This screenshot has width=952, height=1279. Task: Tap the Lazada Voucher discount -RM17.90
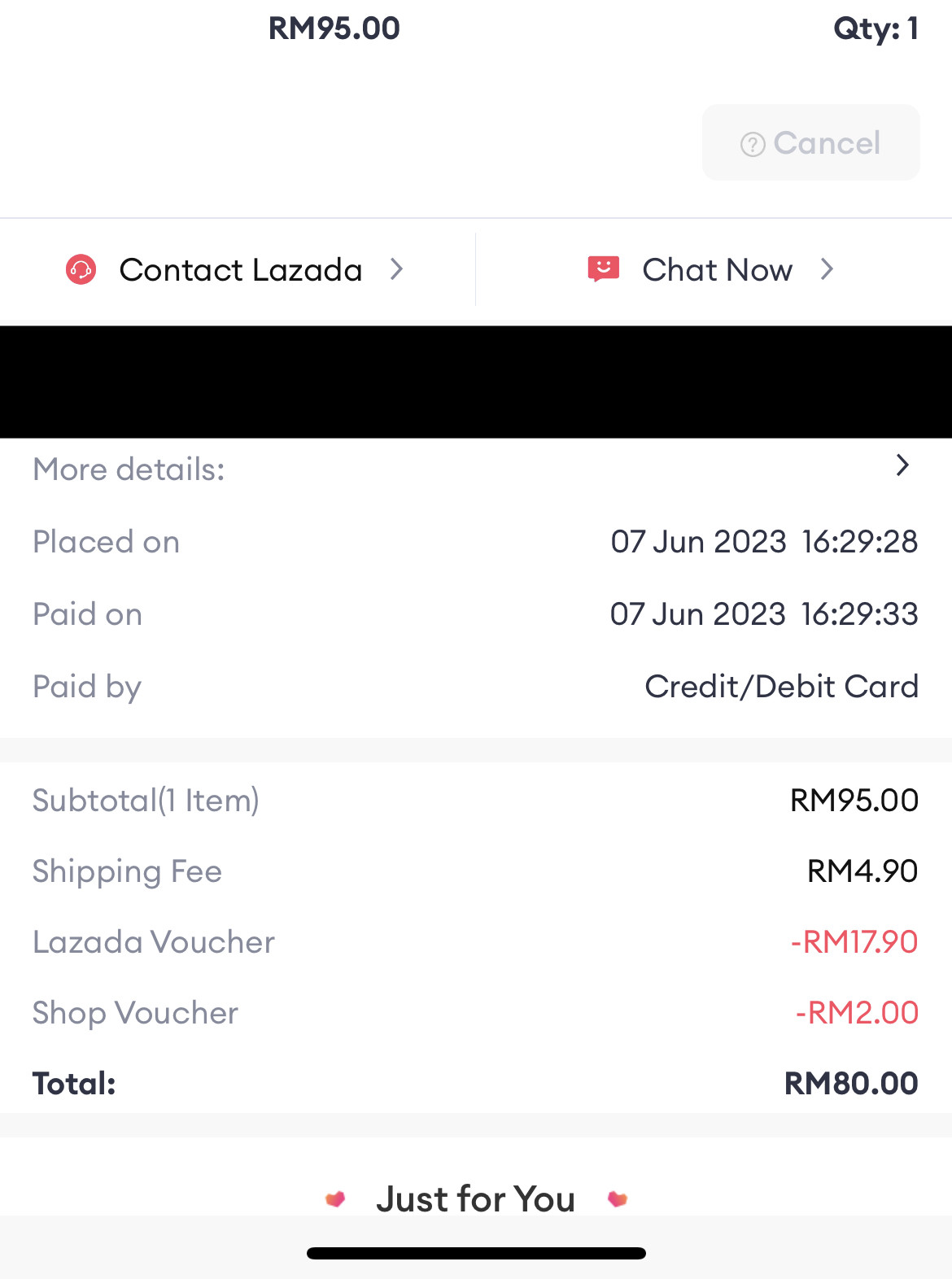[x=854, y=942]
